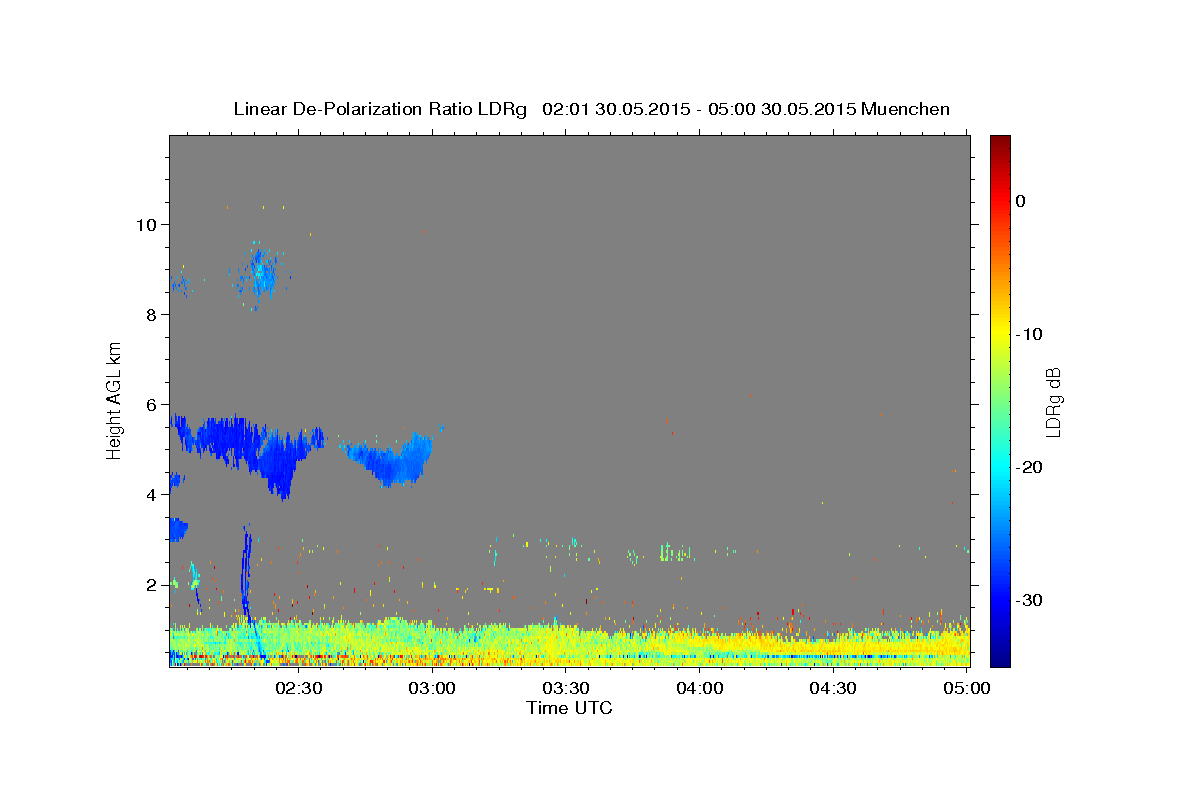The height and width of the screenshot is (800, 1200).
Task: Click the height tick label 6
Action: [151, 404]
